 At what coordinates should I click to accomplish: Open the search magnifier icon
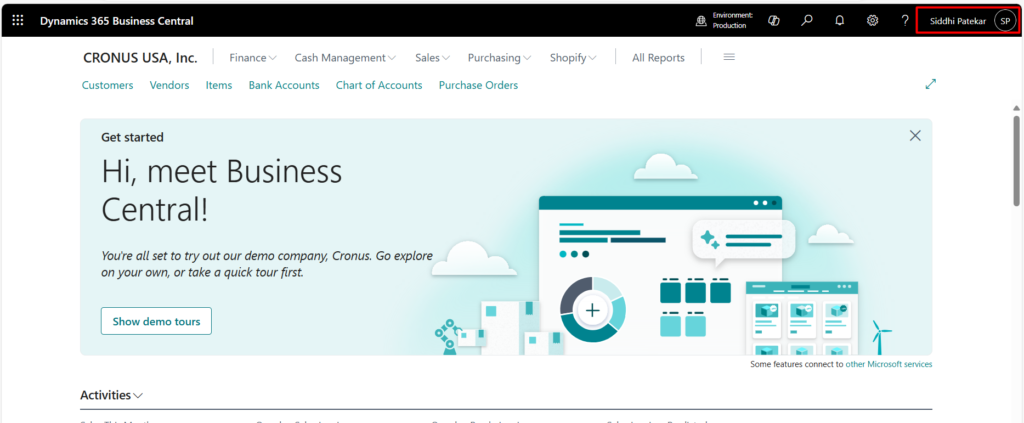click(x=807, y=21)
